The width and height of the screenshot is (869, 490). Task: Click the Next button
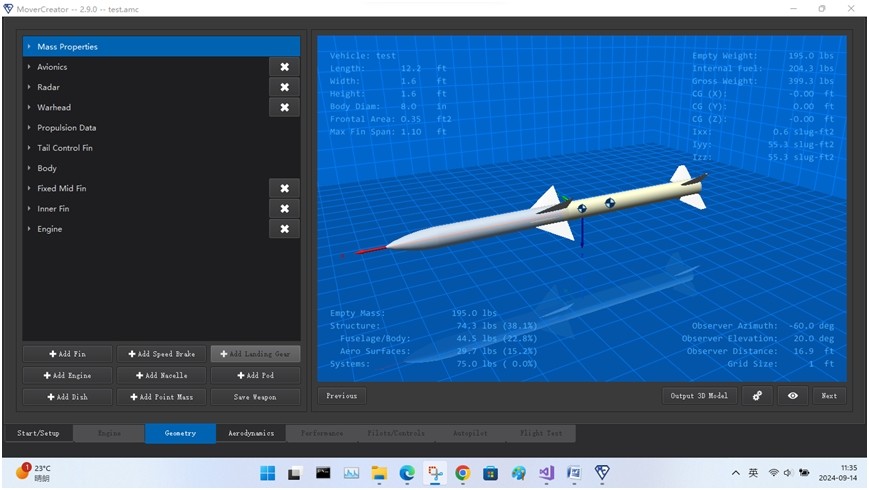tap(829, 396)
